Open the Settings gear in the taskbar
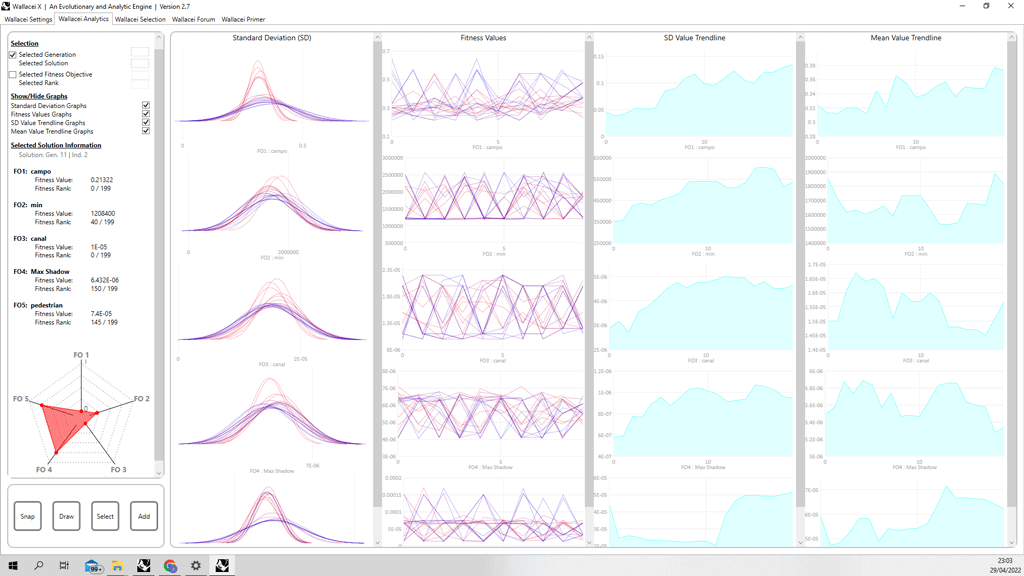This screenshot has width=1024, height=576. [x=197, y=566]
